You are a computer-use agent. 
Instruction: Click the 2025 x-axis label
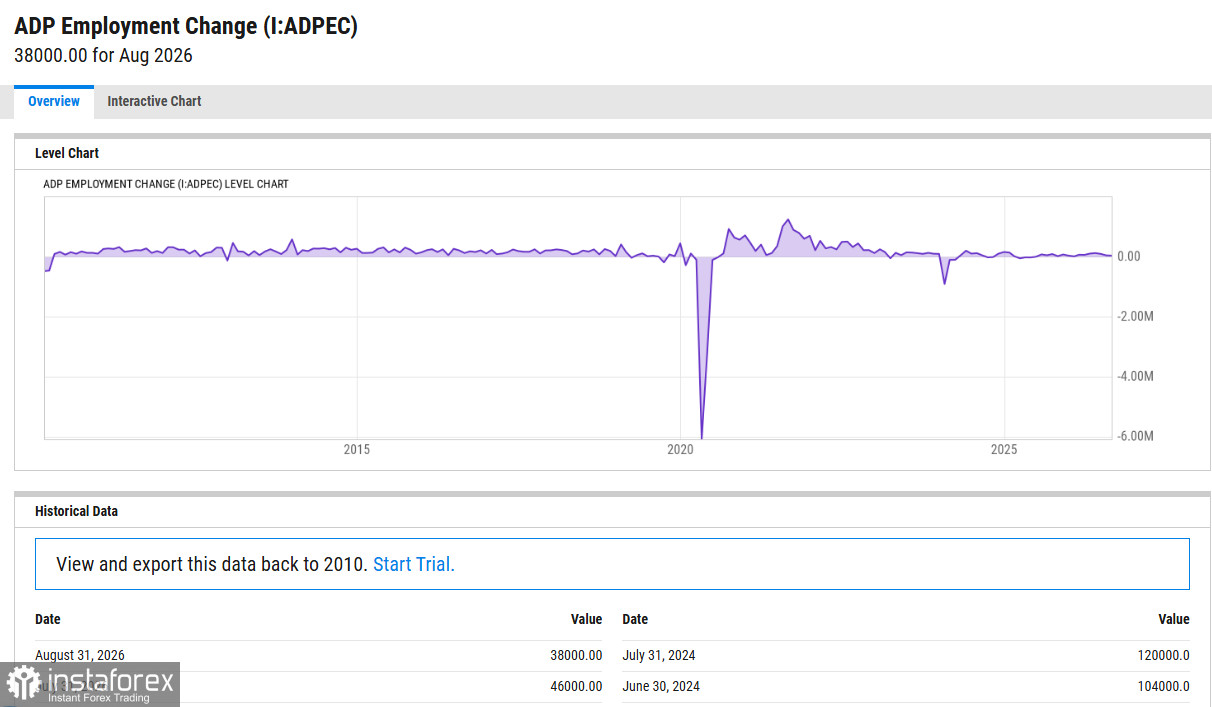tap(1004, 450)
